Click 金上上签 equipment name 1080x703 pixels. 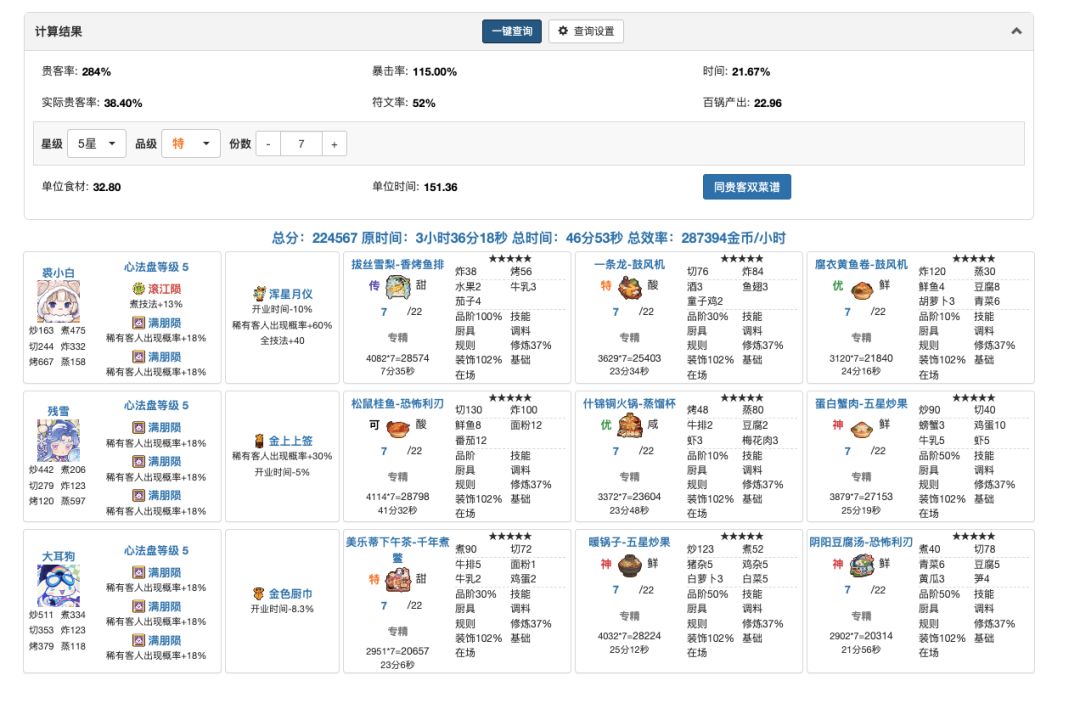point(291,441)
